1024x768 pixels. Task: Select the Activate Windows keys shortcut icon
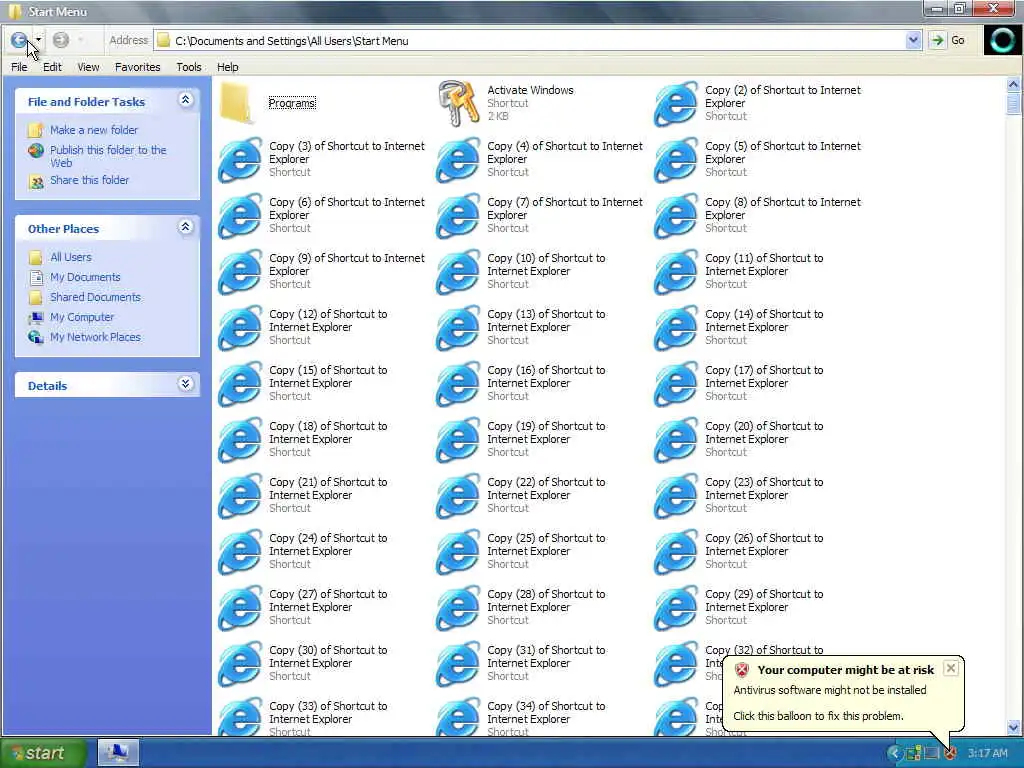click(458, 103)
